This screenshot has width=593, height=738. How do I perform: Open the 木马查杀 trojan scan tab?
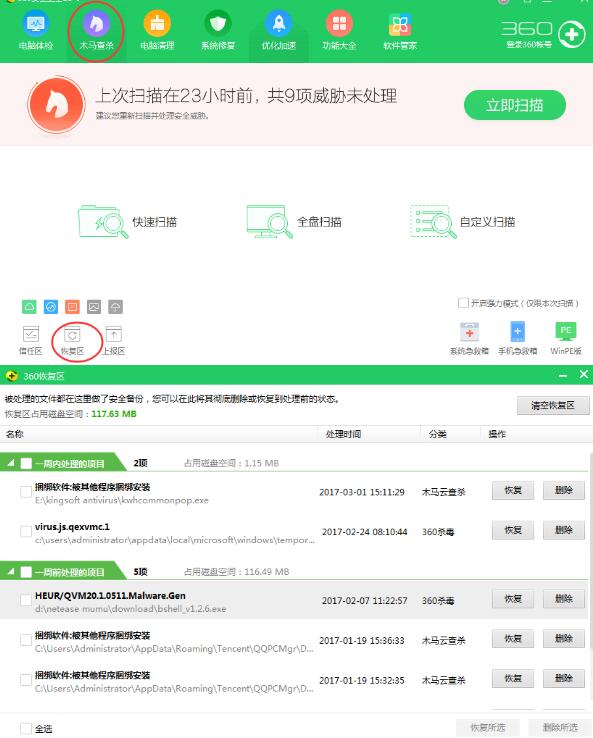pos(96,31)
